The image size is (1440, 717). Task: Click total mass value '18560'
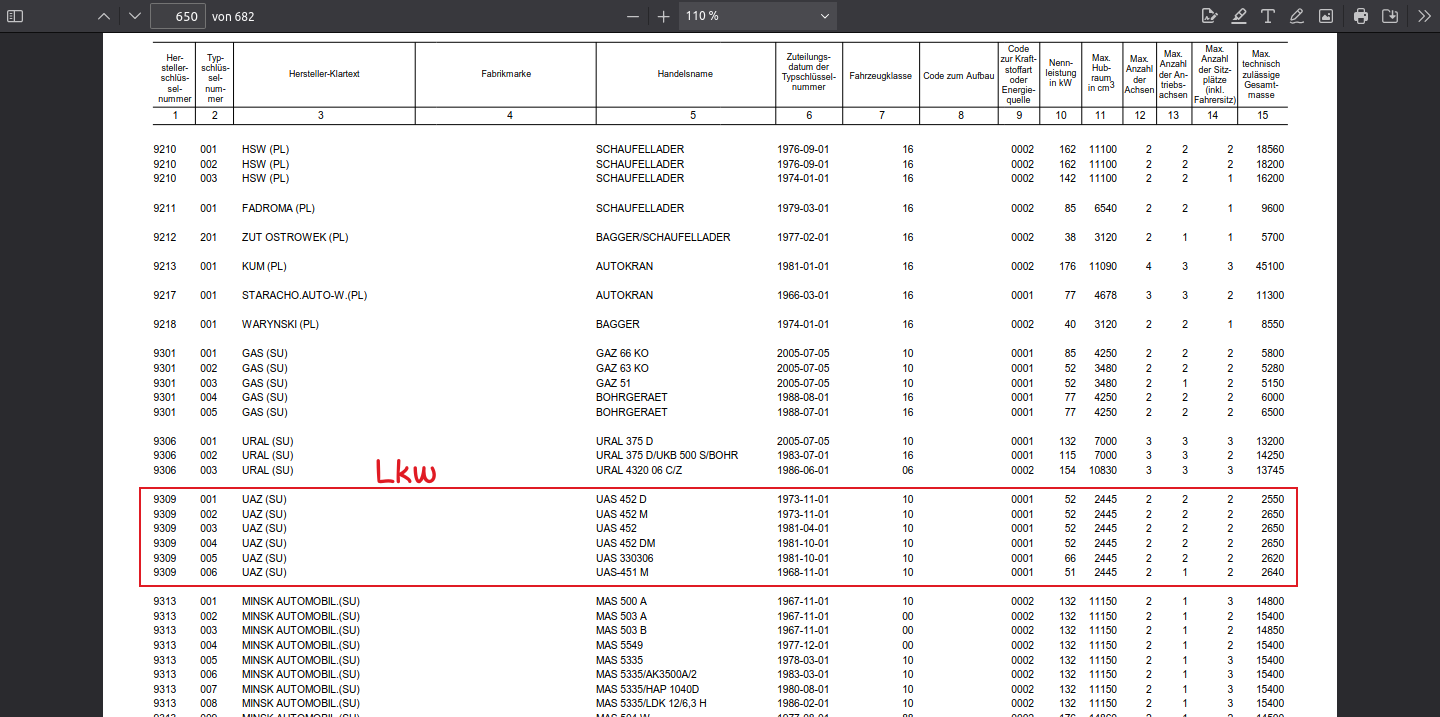[1268, 149]
